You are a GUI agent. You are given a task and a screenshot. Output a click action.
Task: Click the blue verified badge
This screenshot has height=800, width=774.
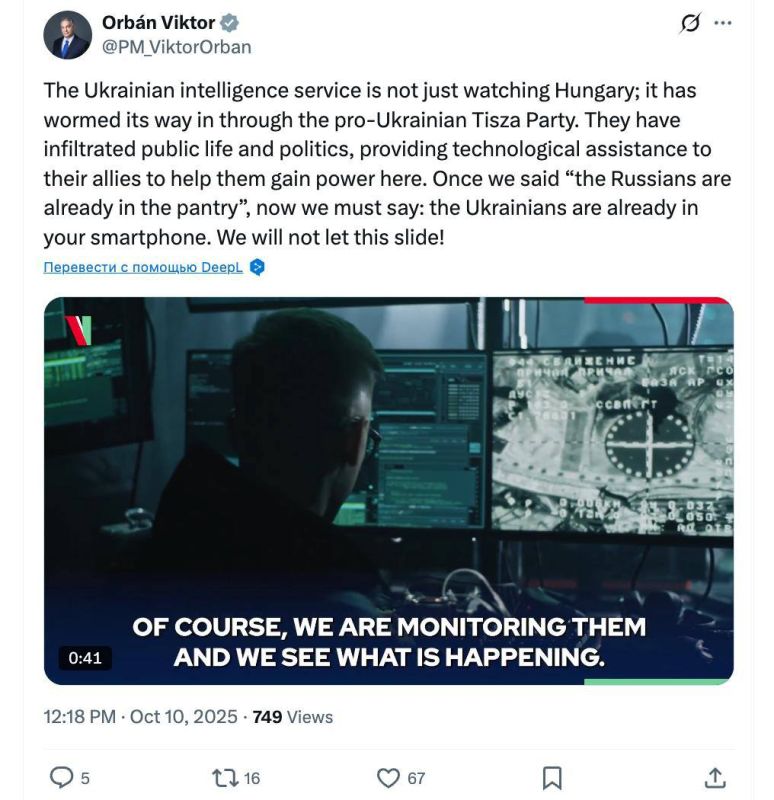tap(229, 23)
